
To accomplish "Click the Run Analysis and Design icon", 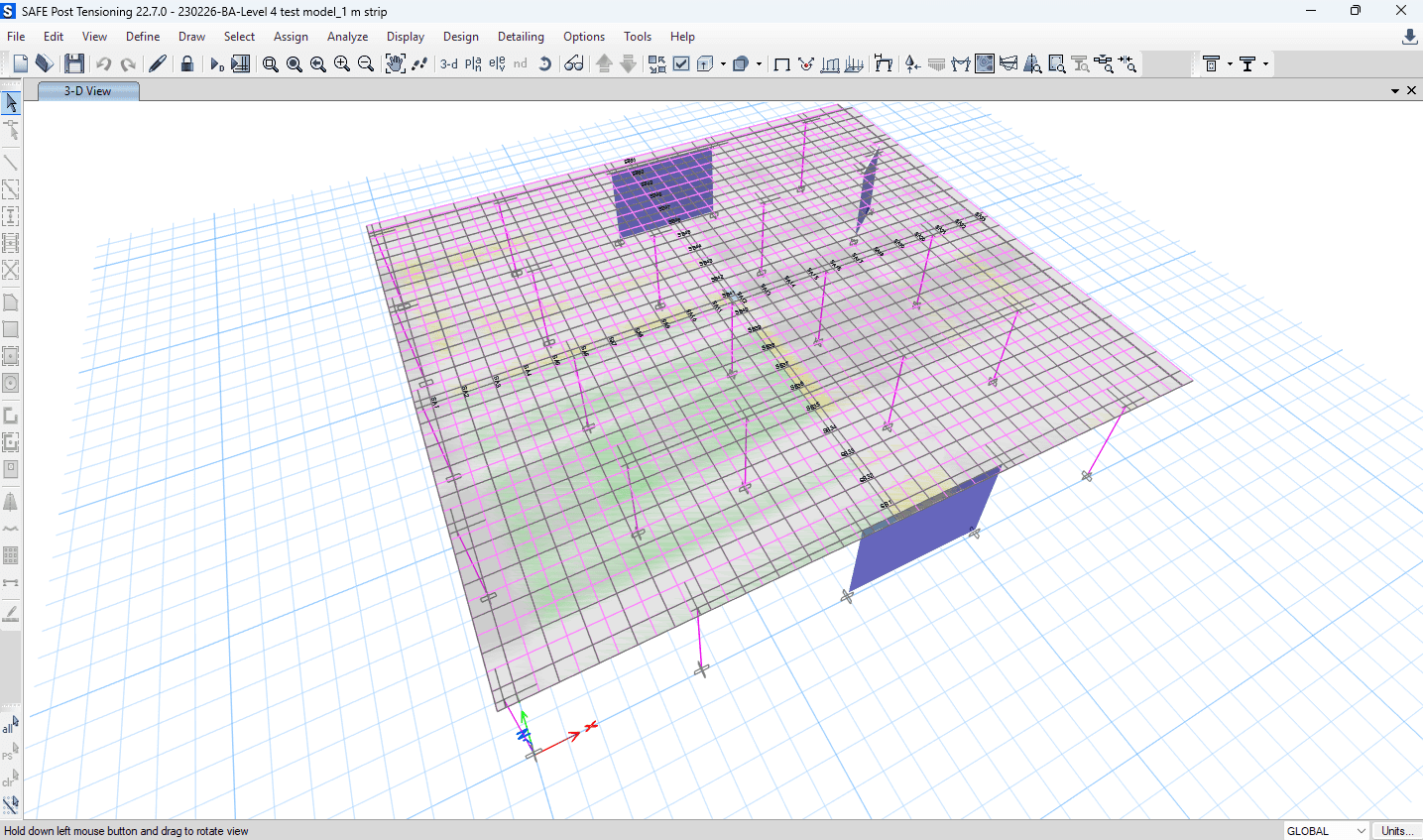I will [x=217, y=63].
